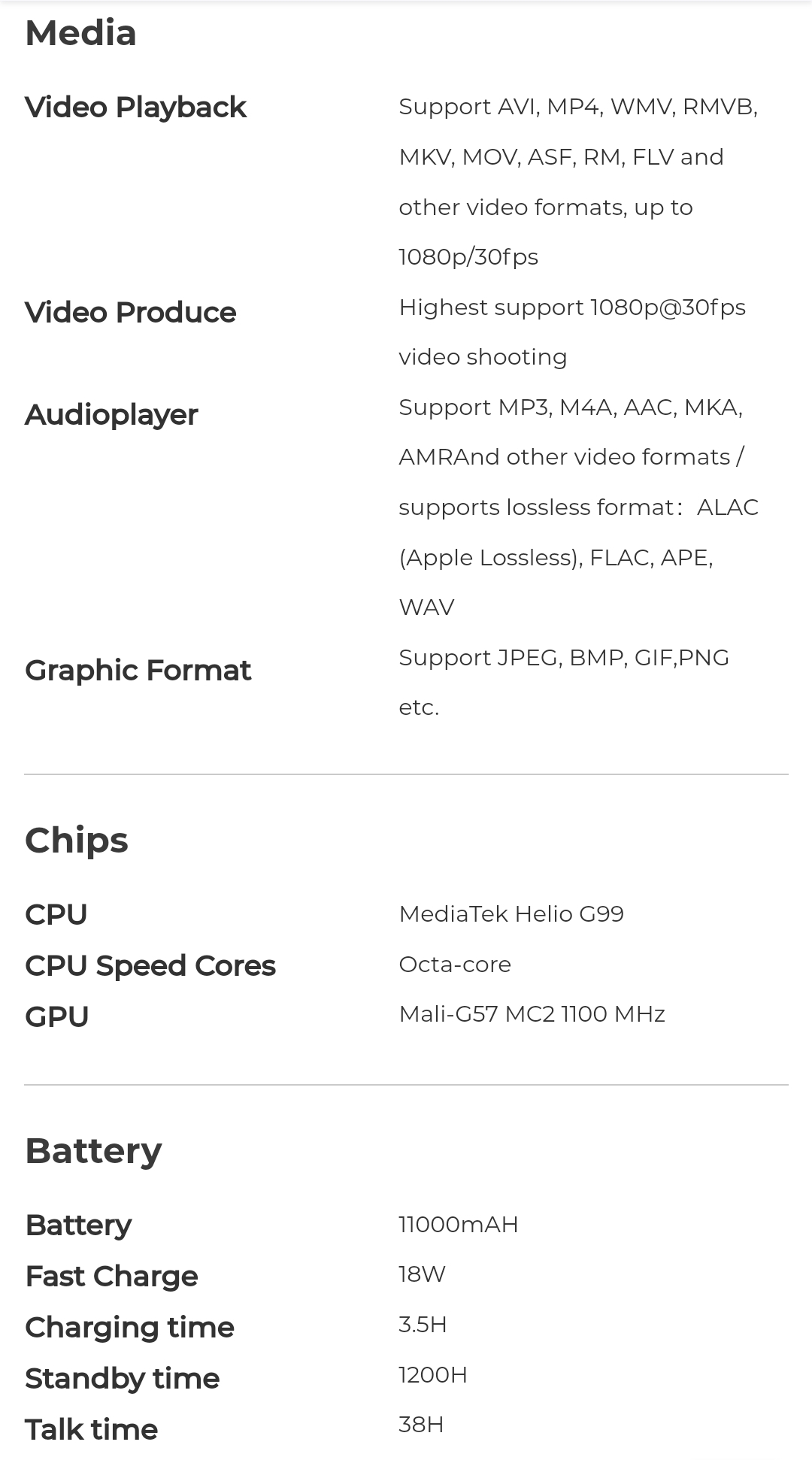
Task: Select the 38H Talk time value
Action: point(421,1425)
